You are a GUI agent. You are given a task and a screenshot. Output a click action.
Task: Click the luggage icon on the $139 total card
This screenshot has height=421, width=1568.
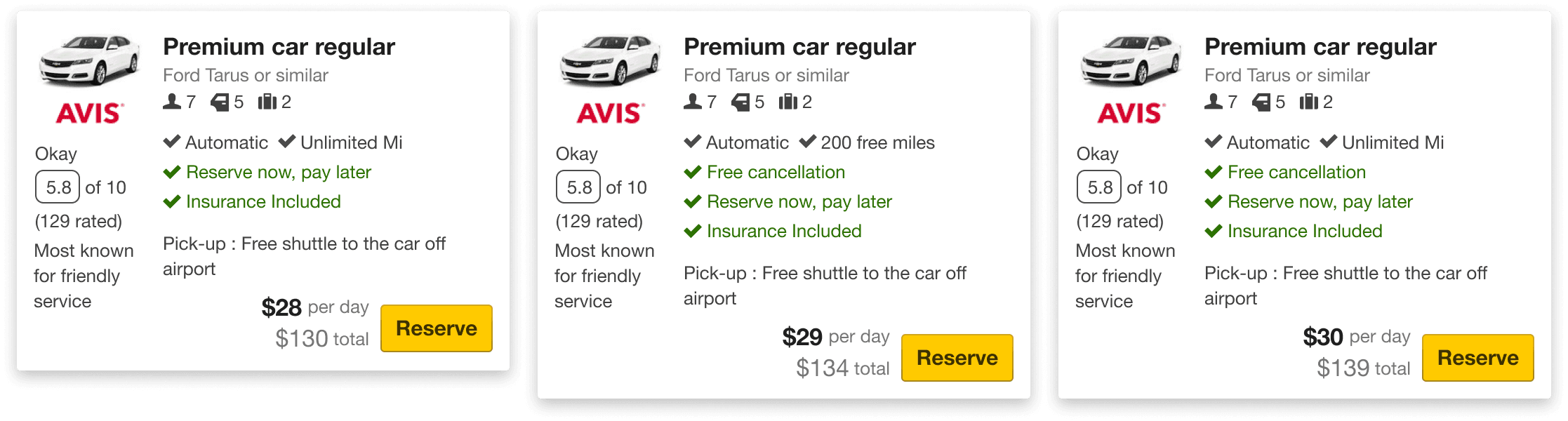click(1309, 102)
